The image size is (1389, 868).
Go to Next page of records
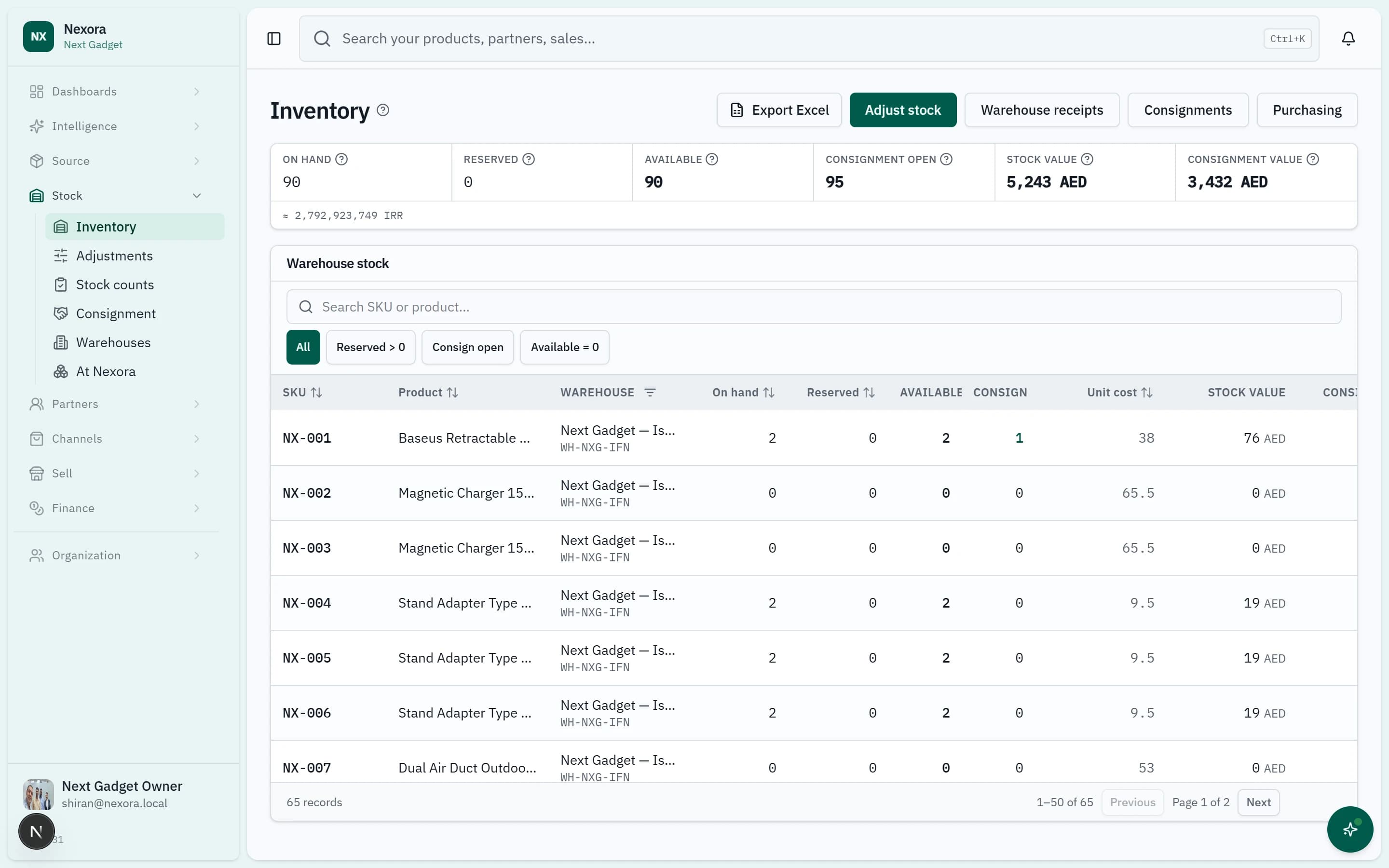coord(1258,802)
